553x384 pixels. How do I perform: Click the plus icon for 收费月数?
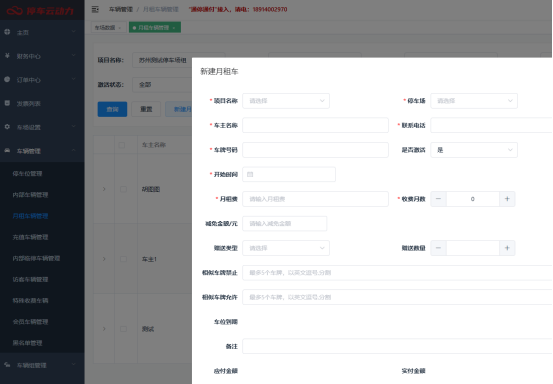coord(507,199)
